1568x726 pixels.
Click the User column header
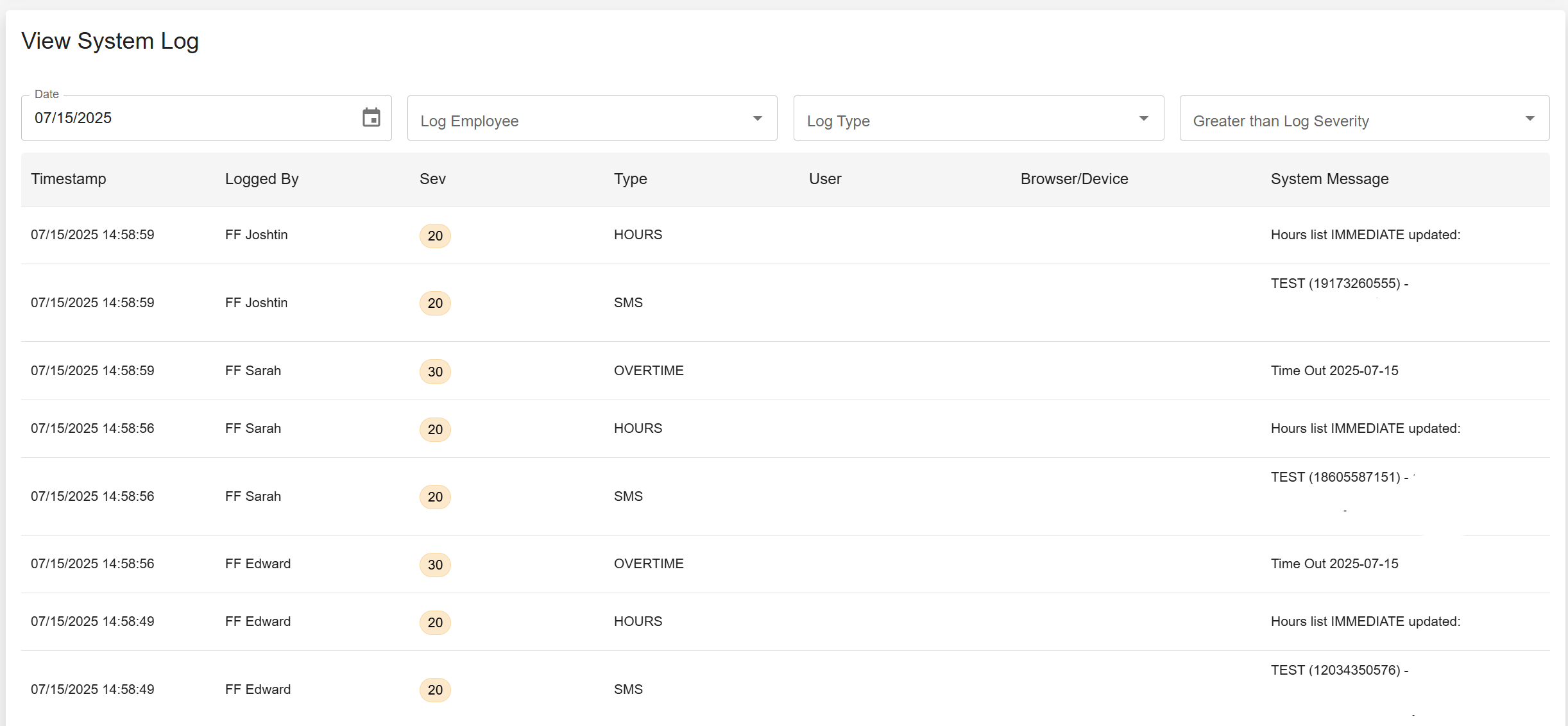[x=824, y=179]
